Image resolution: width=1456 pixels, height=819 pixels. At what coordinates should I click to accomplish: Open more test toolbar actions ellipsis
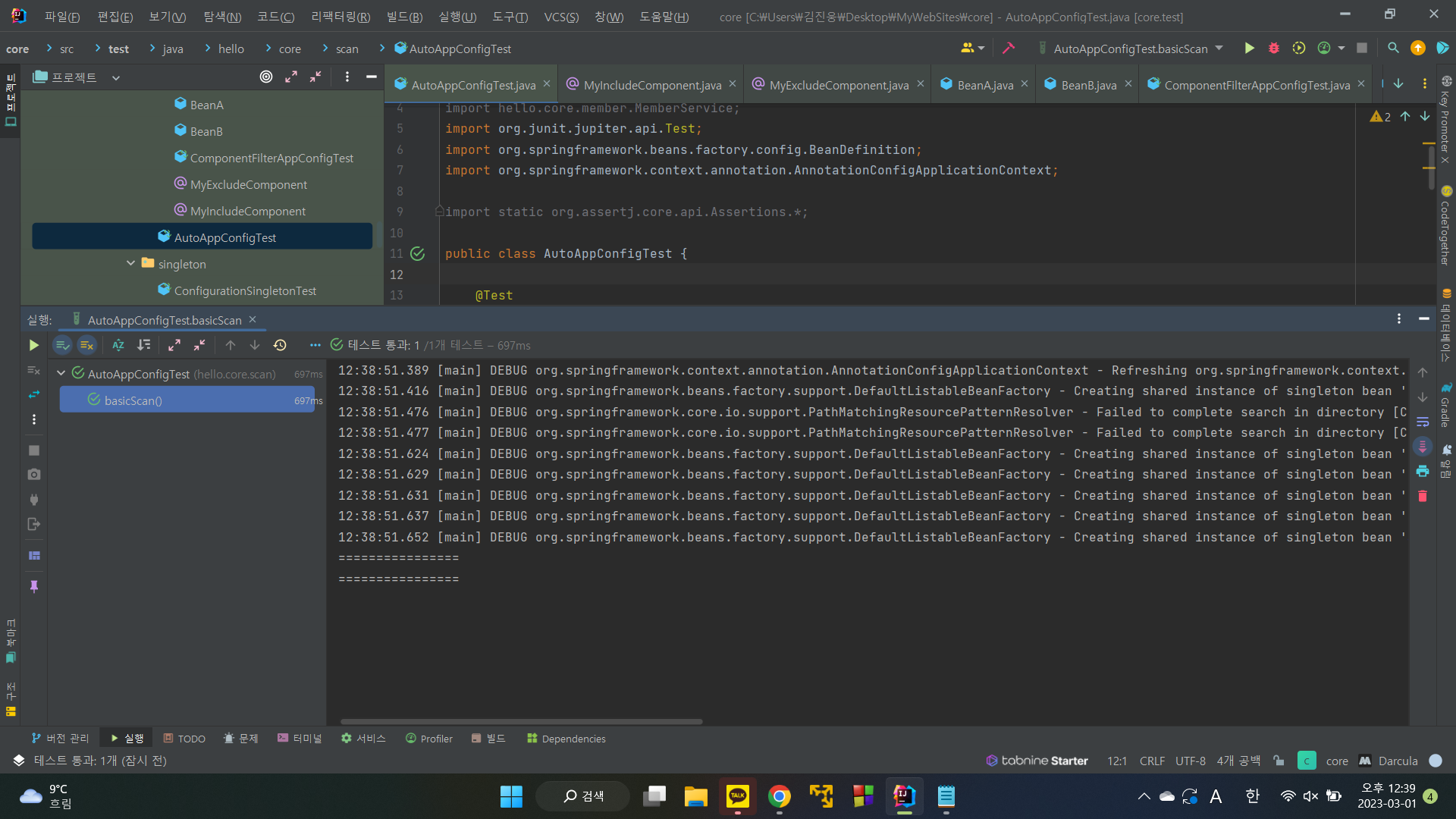[x=315, y=345]
